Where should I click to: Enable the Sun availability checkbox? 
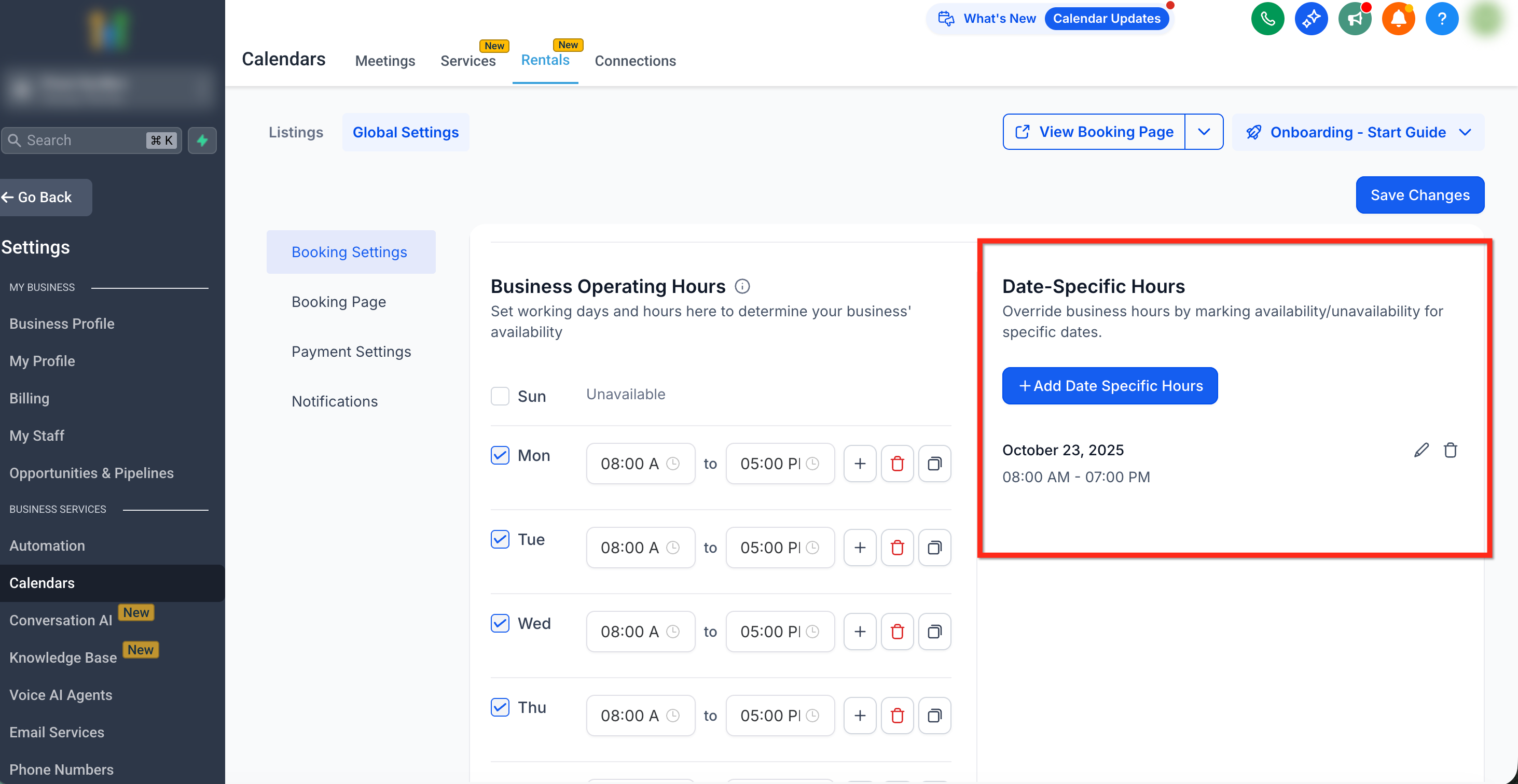(x=500, y=396)
